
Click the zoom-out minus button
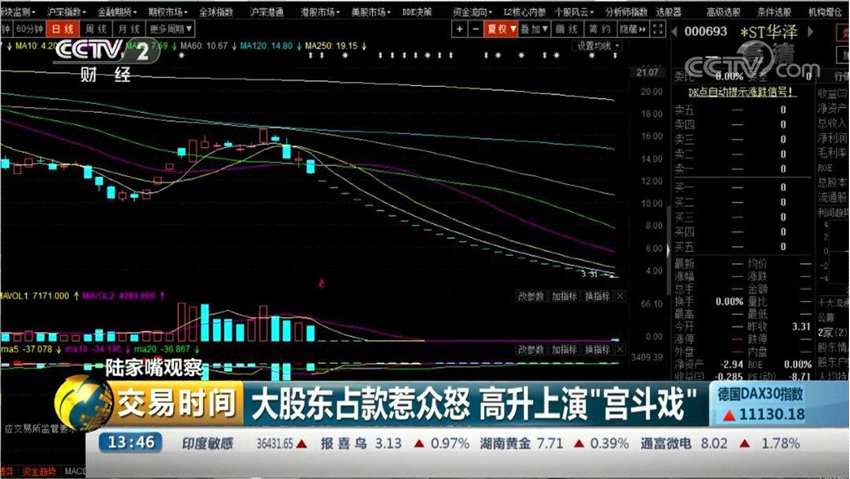[x=475, y=29]
